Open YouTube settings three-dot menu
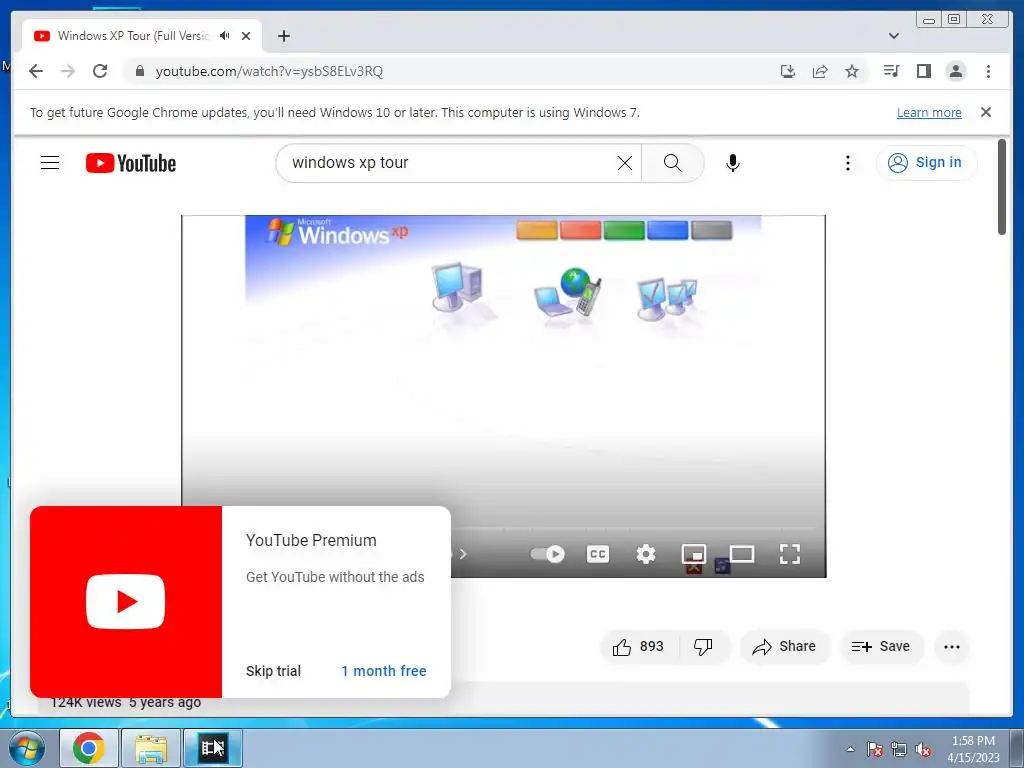The image size is (1024, 768). tap(848, 163)
